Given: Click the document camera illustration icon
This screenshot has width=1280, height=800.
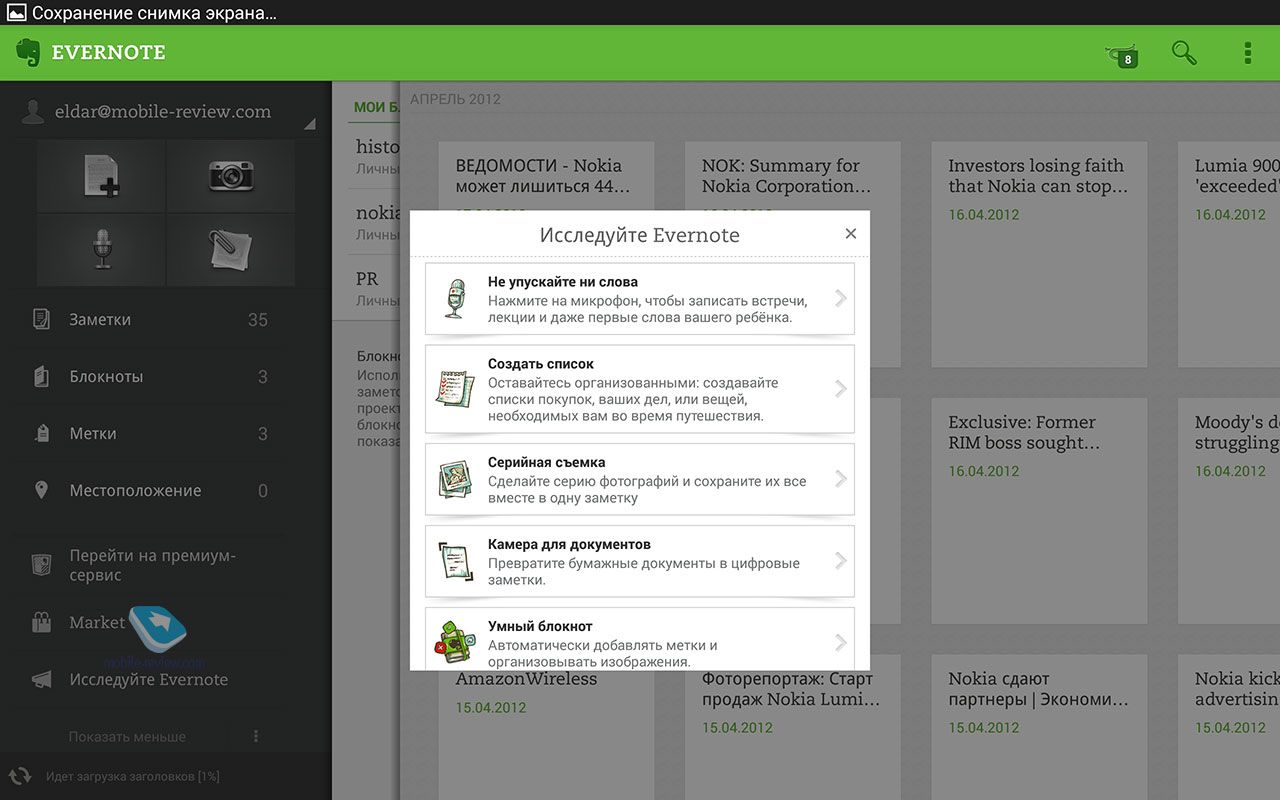Looking at the screenshot, I should click(x=455, y=563).
